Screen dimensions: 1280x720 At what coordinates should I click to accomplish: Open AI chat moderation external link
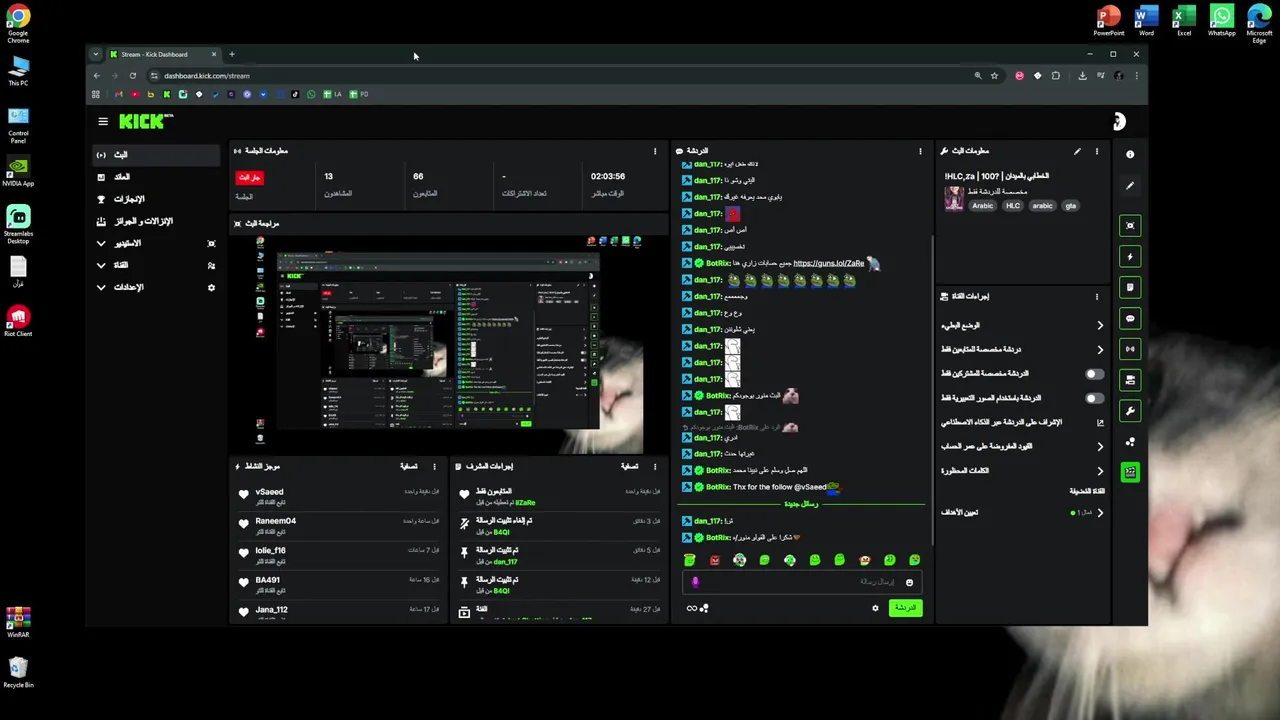1099,422
